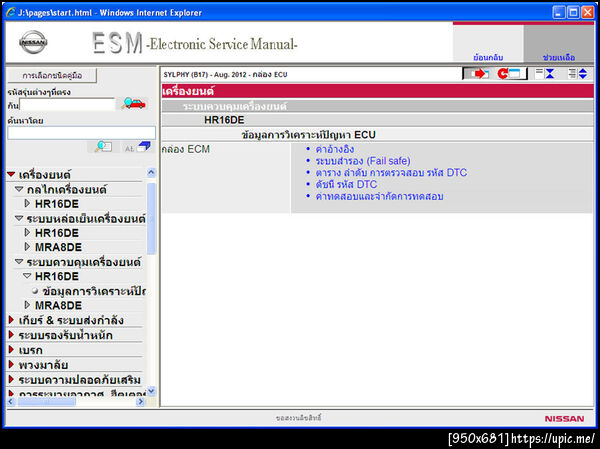Expand HR16DE under ระบบหล่อเย็นเครื่องยนต์
Viewport: 600px width, 449px height.
pyautogui.click(x=27, y=232)
